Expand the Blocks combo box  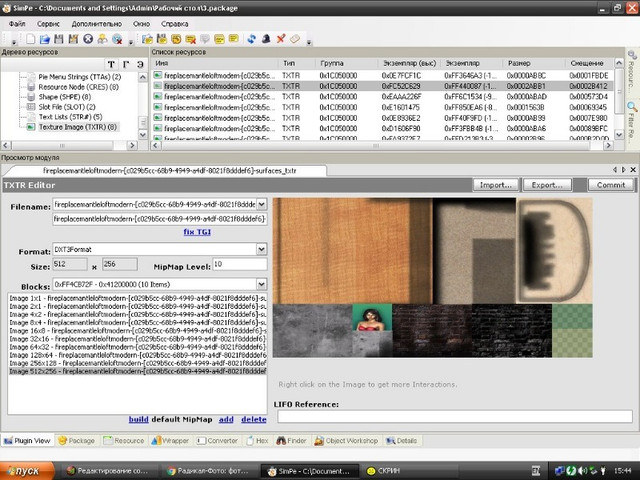click(x=262, y=284)
